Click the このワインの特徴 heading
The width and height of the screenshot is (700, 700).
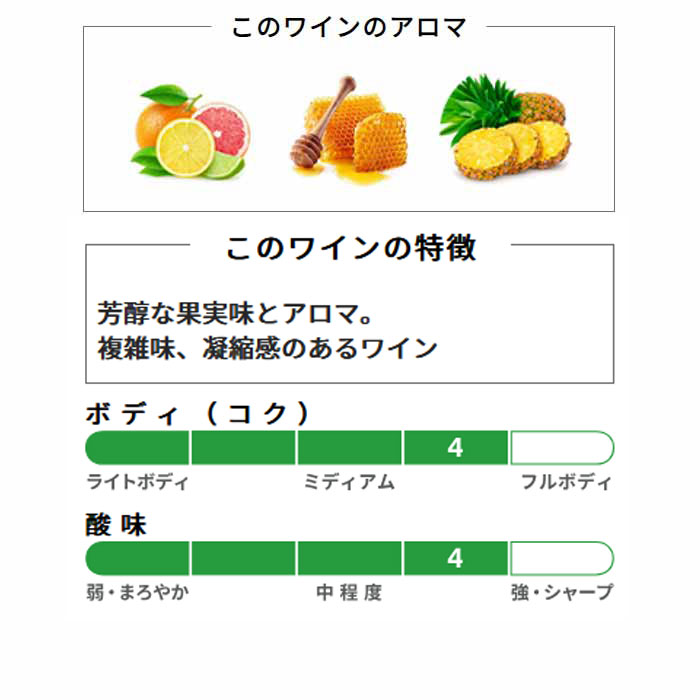[x=351, y=248]
